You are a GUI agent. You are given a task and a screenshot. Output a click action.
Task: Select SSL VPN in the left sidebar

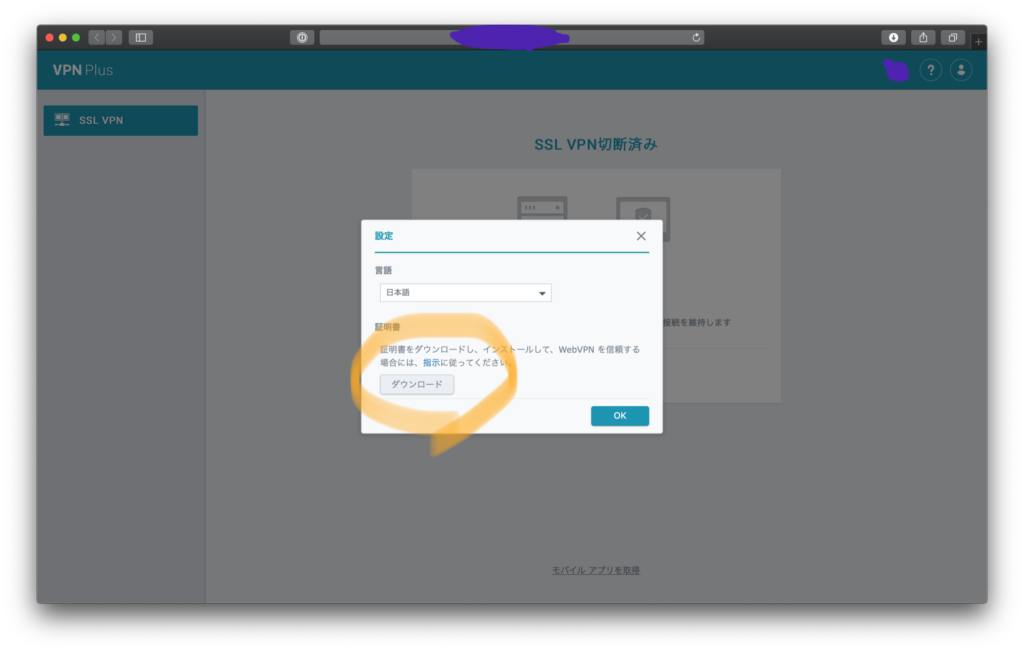tap(120, 120)
